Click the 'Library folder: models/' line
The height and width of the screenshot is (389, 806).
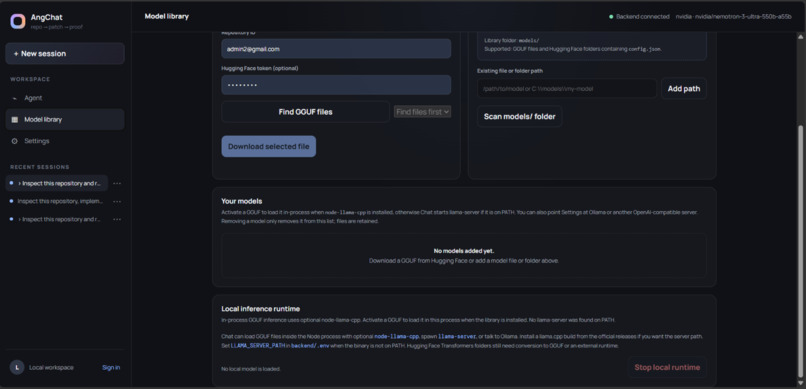(512, 40)
